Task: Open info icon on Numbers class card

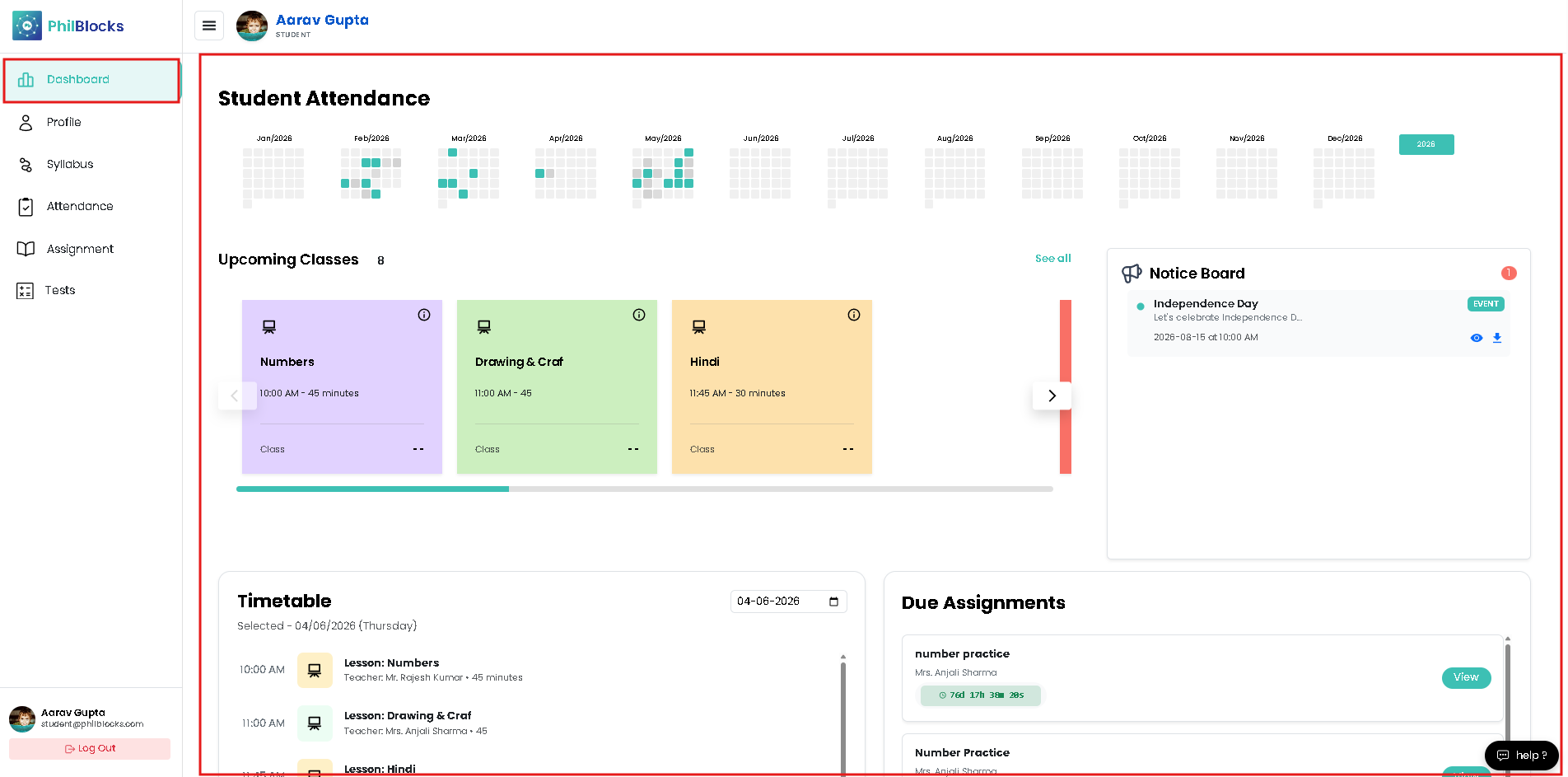Action: [x=424, y=315]
